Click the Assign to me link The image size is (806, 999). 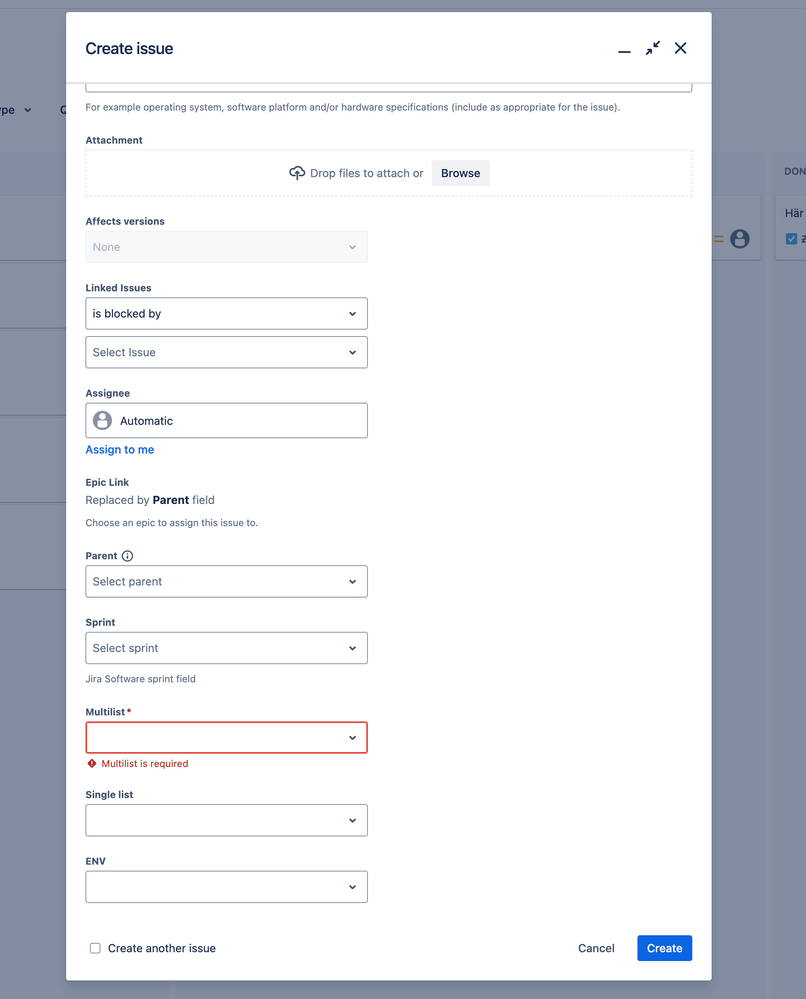[x=120, y=450]
